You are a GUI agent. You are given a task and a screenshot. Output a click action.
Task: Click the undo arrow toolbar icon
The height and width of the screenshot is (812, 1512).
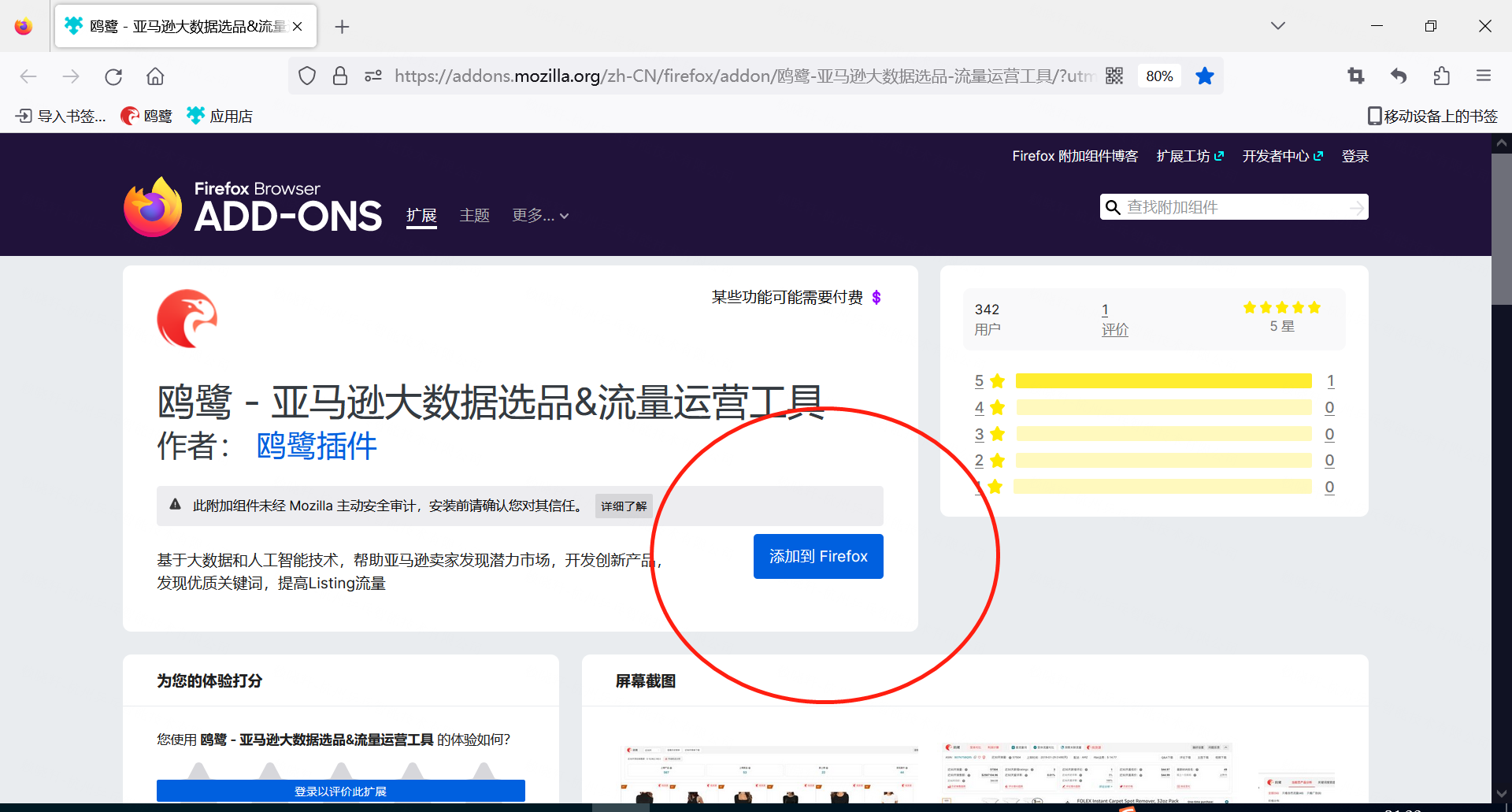pyautogui.click(x=1399, y=76)
